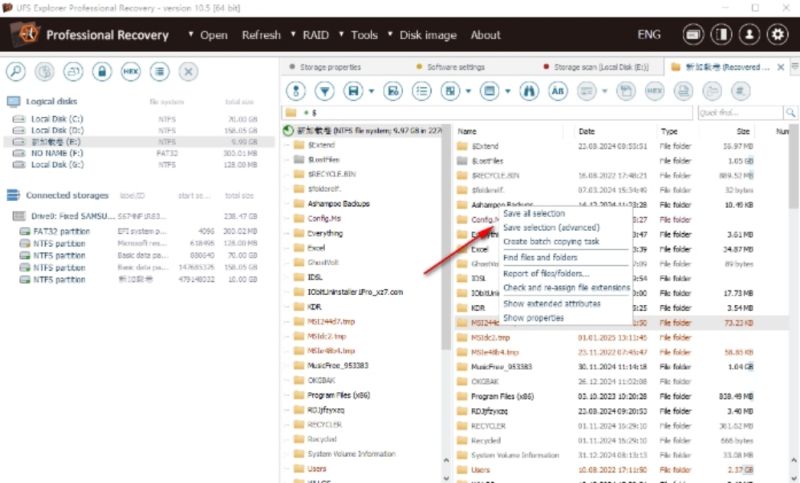The width and height of the screenshot is (800, 483).
Task: Click Refresh in the top menu
Action: click(x=261, y=35)
